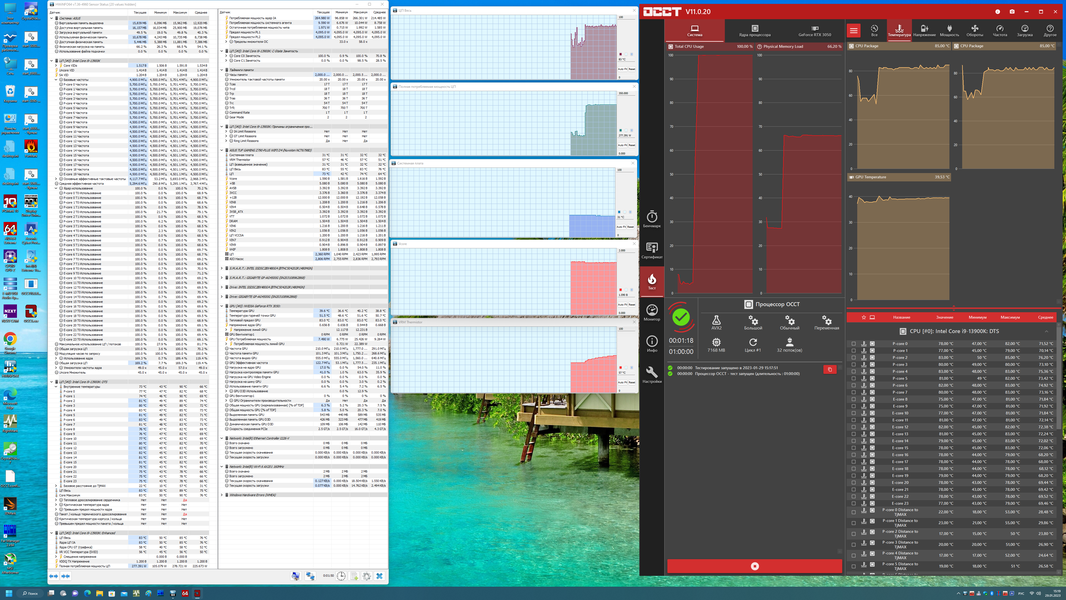Tick the P-core 1 checkbox
Image resolution: width=1066 pixels, height=600 pixels.
(x=854, y=351)
